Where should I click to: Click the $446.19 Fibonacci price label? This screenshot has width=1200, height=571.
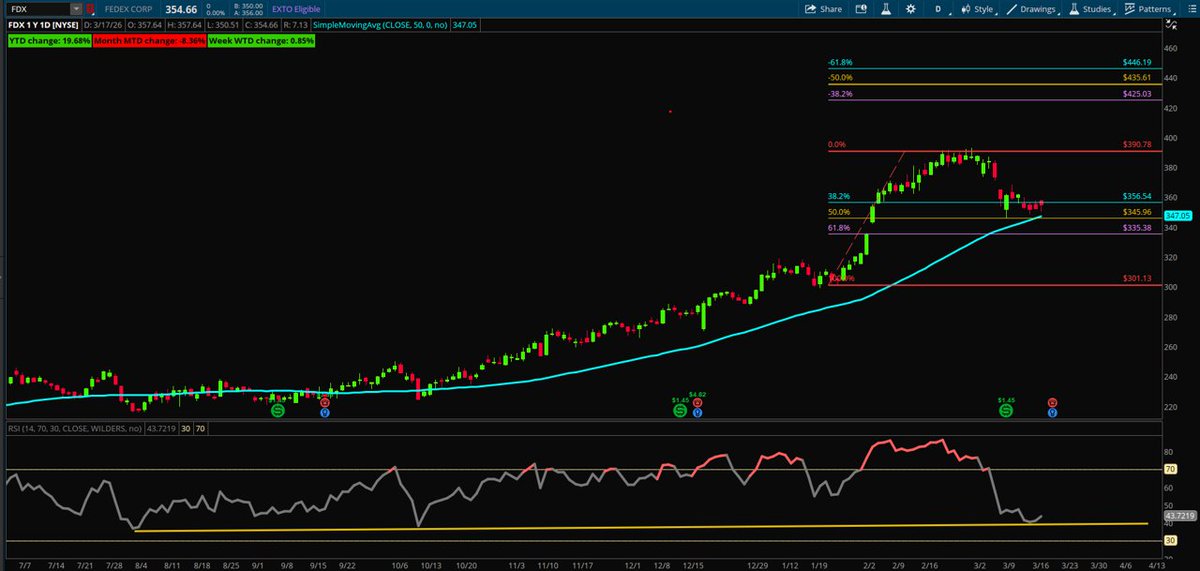click(1138, 62)
